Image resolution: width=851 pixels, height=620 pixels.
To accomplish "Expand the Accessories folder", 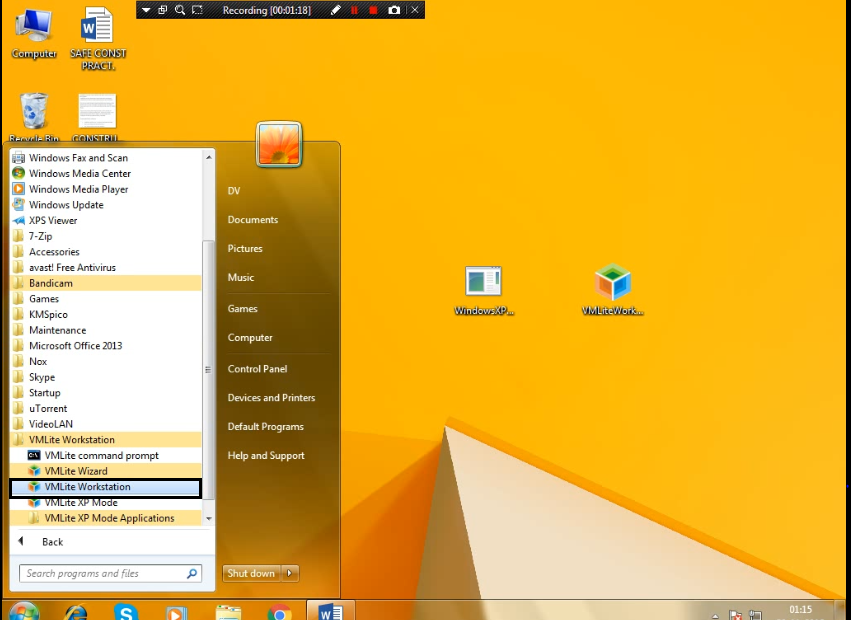I will coord(106,252).
